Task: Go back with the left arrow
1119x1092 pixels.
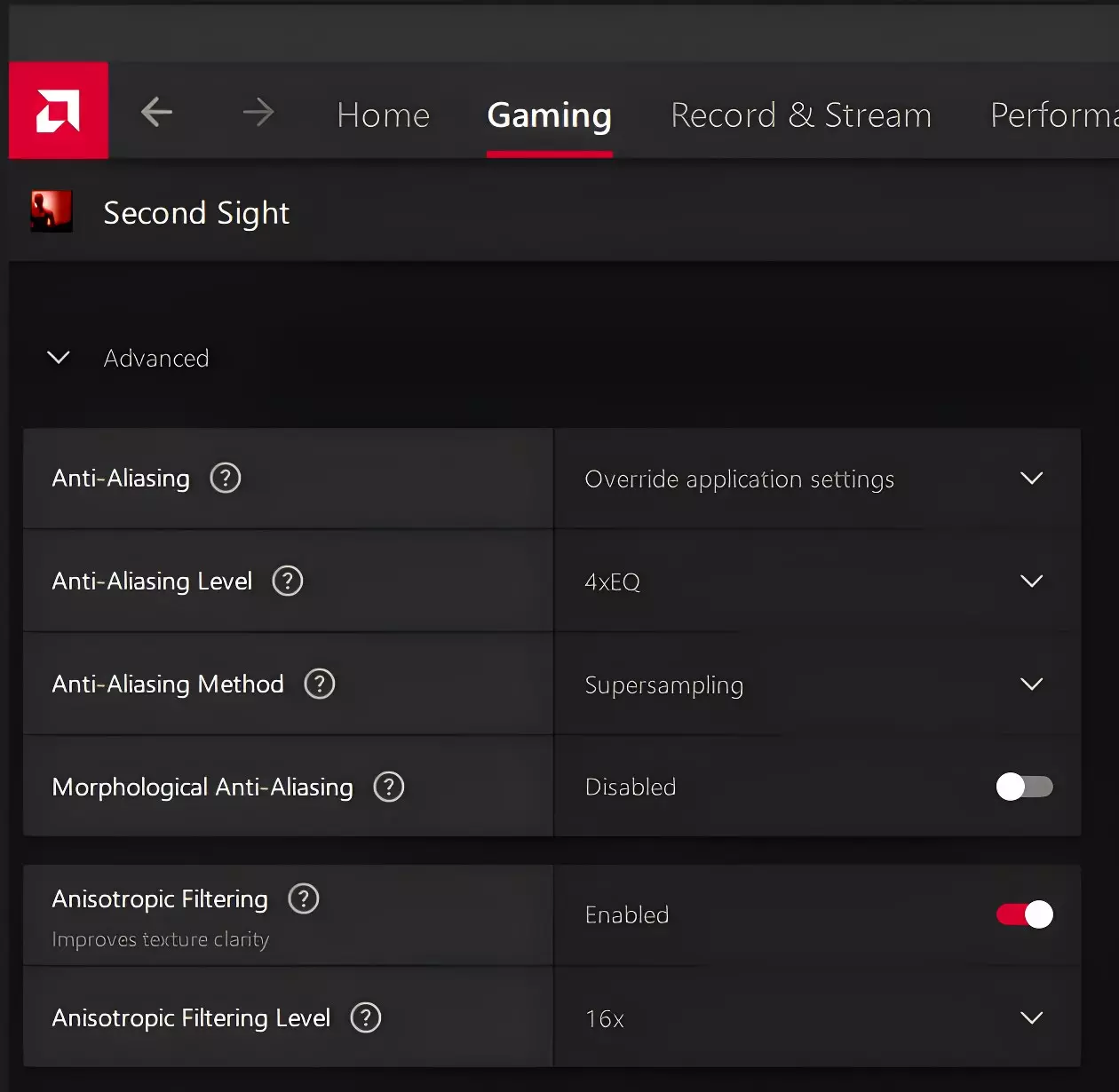Action: (157, 112)
